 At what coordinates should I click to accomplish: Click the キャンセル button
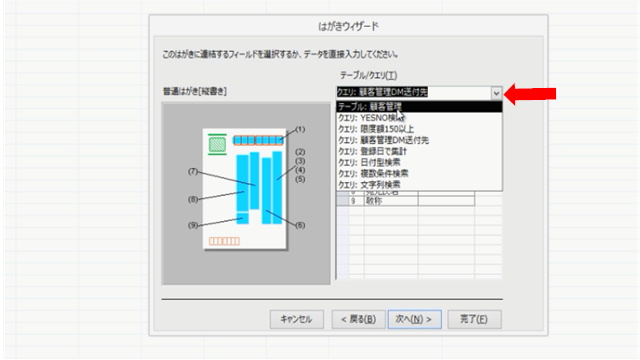pyautogui.click(x=297, y=319)
